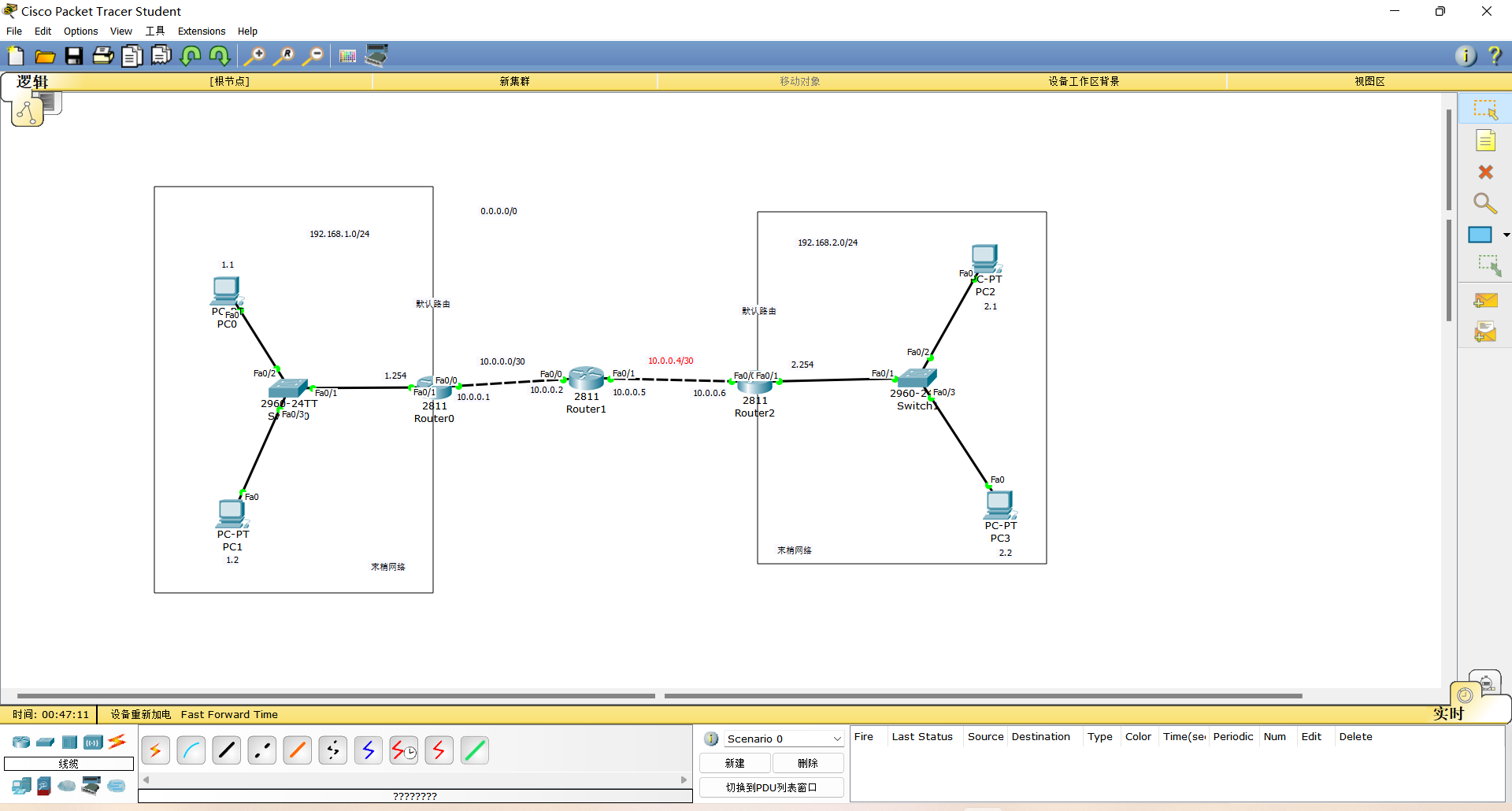The image size is (1512, 811).
Task: Open the File menu
Action: click(x=14, y=31)
